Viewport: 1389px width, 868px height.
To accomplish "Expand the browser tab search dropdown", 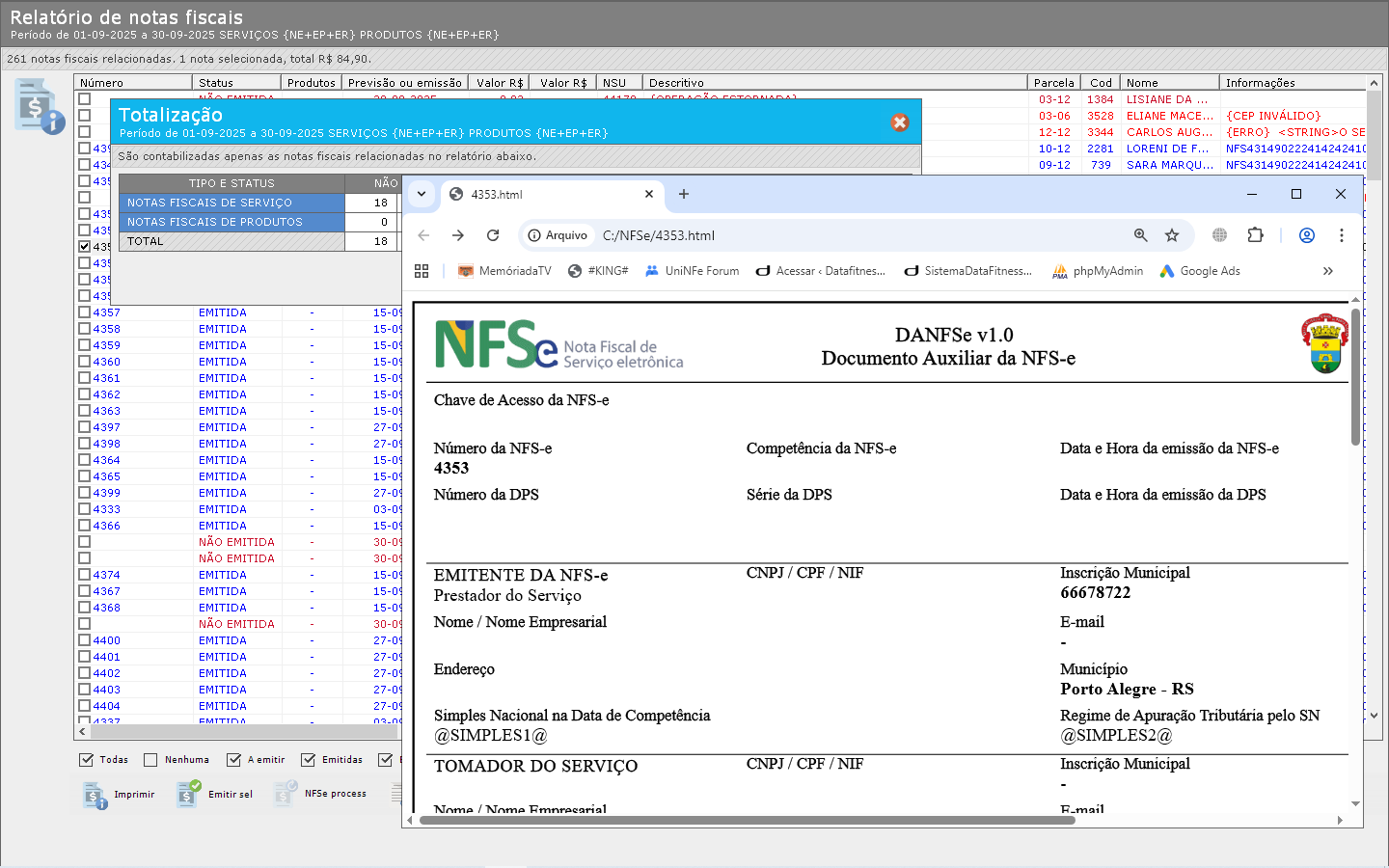I will click(x=422, y=194).
